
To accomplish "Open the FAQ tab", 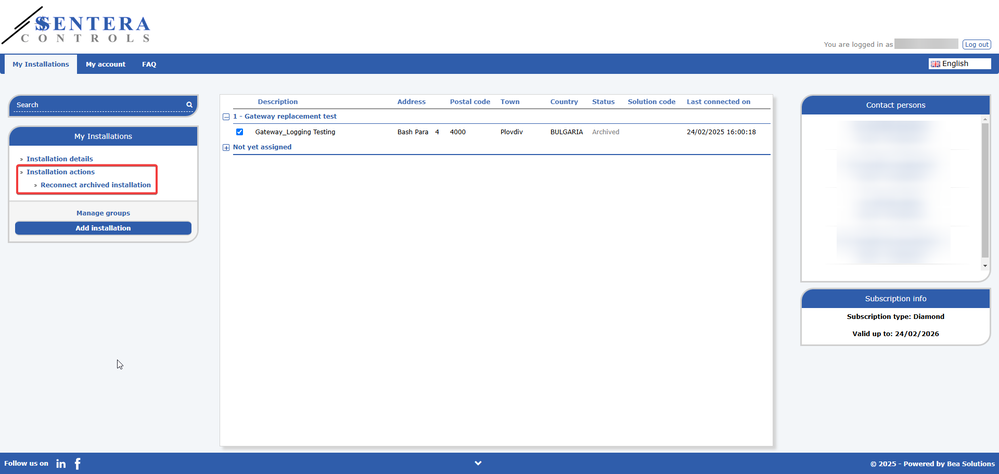I will point(149,64).
